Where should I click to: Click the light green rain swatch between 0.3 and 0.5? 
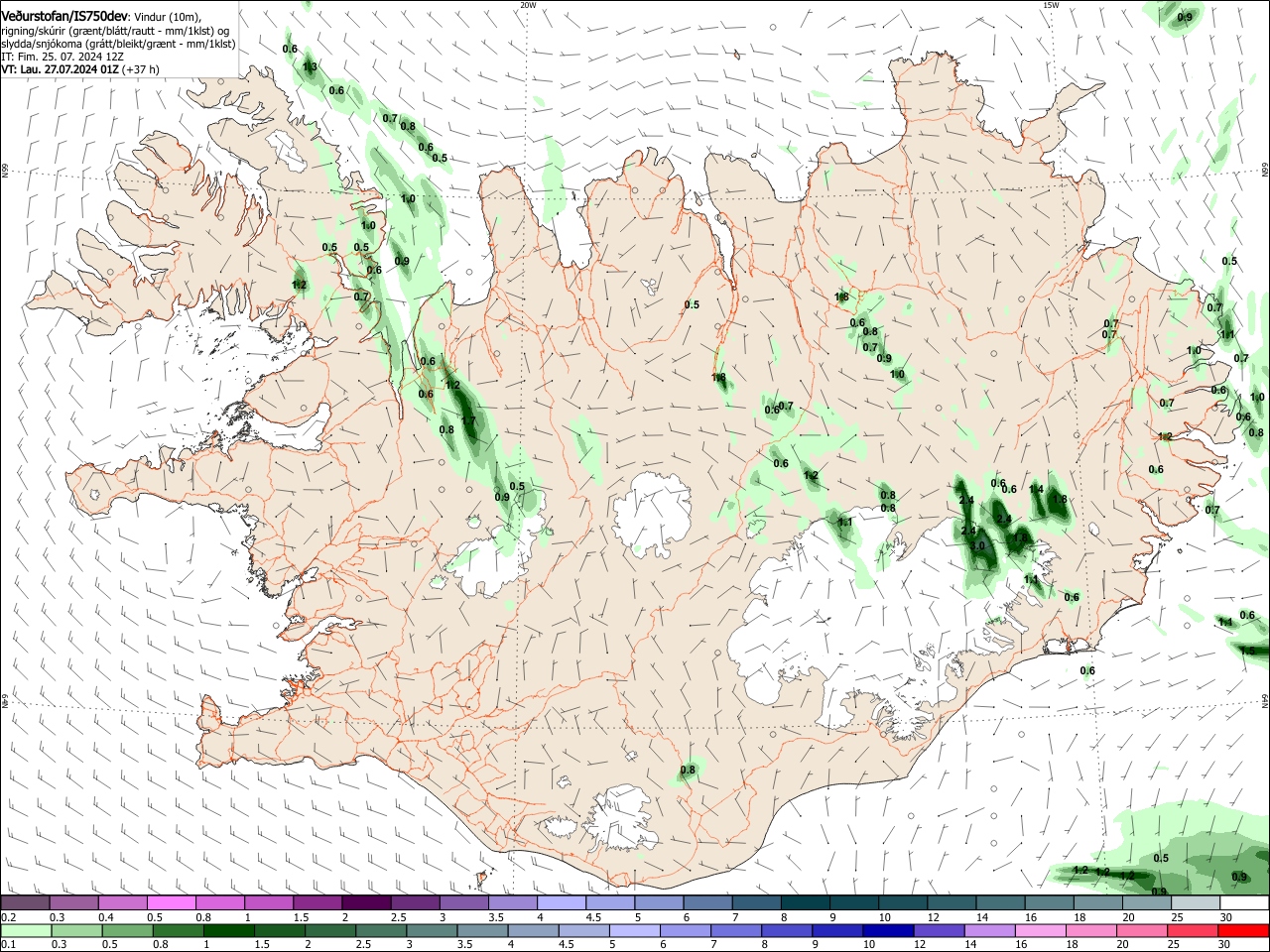click(75, 930)
